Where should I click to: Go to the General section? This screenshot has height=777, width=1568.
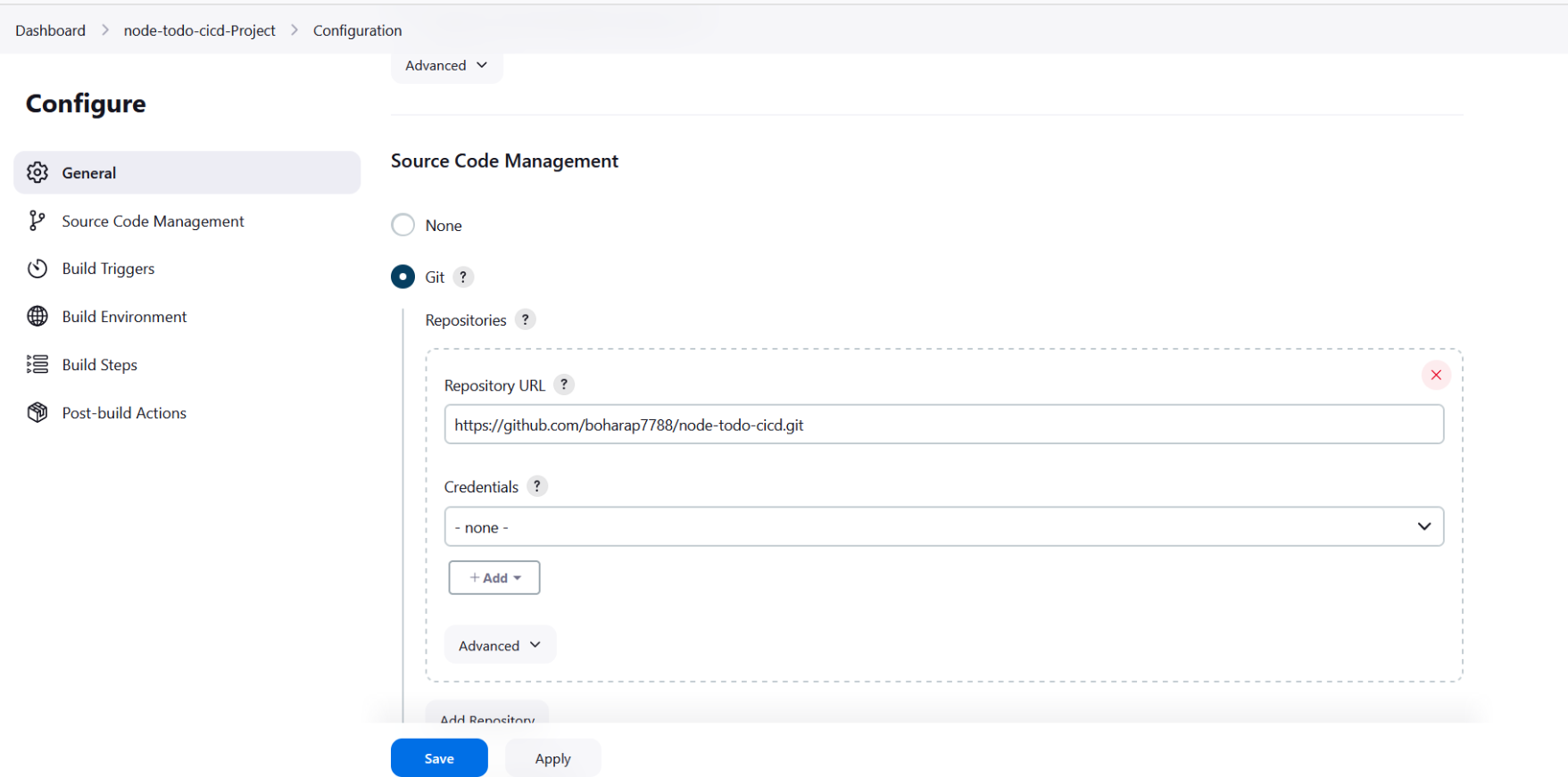click(187, 172)
